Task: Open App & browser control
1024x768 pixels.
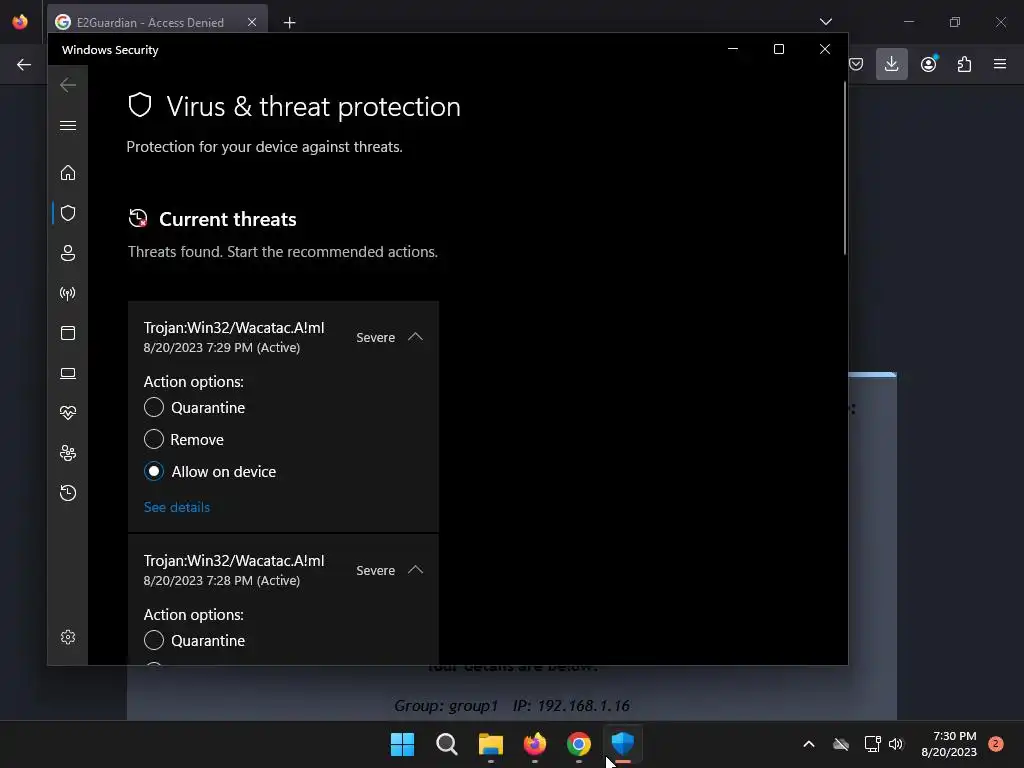Action: tap(68, 333)
